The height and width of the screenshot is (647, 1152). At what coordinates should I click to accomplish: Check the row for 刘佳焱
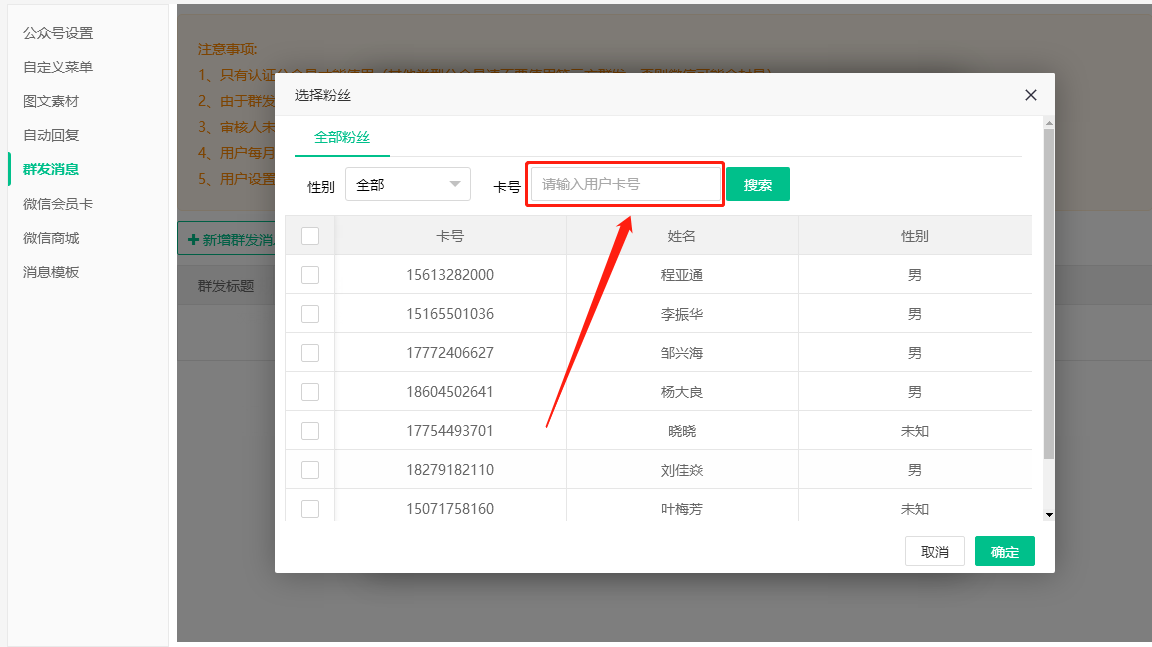310,470
